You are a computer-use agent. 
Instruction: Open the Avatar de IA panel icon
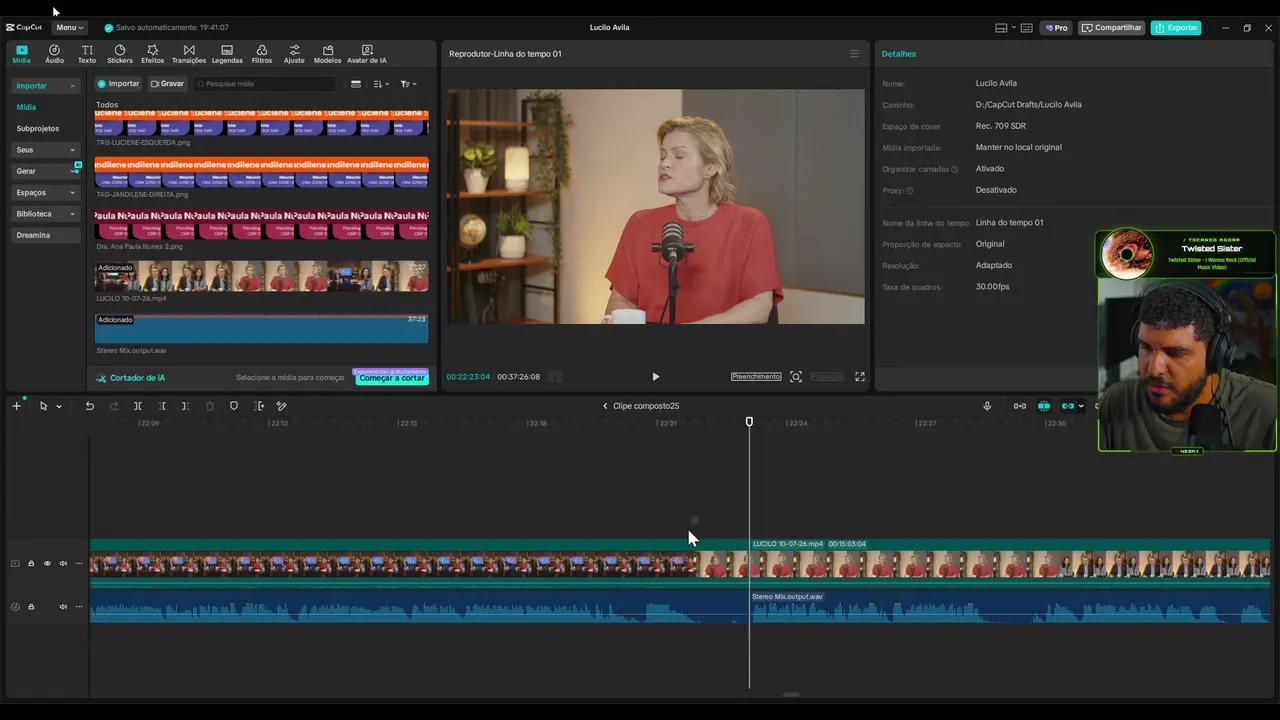[x=367, y=54]
